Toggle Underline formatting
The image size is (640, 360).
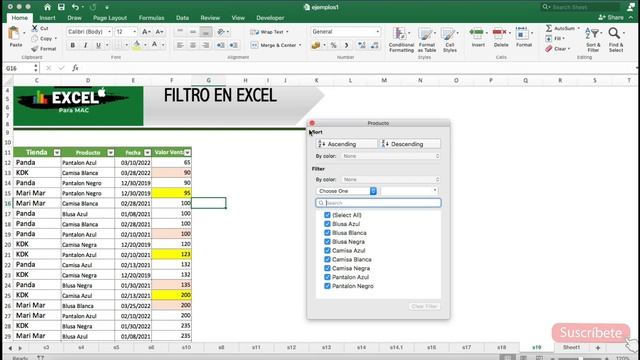(98, 45)
